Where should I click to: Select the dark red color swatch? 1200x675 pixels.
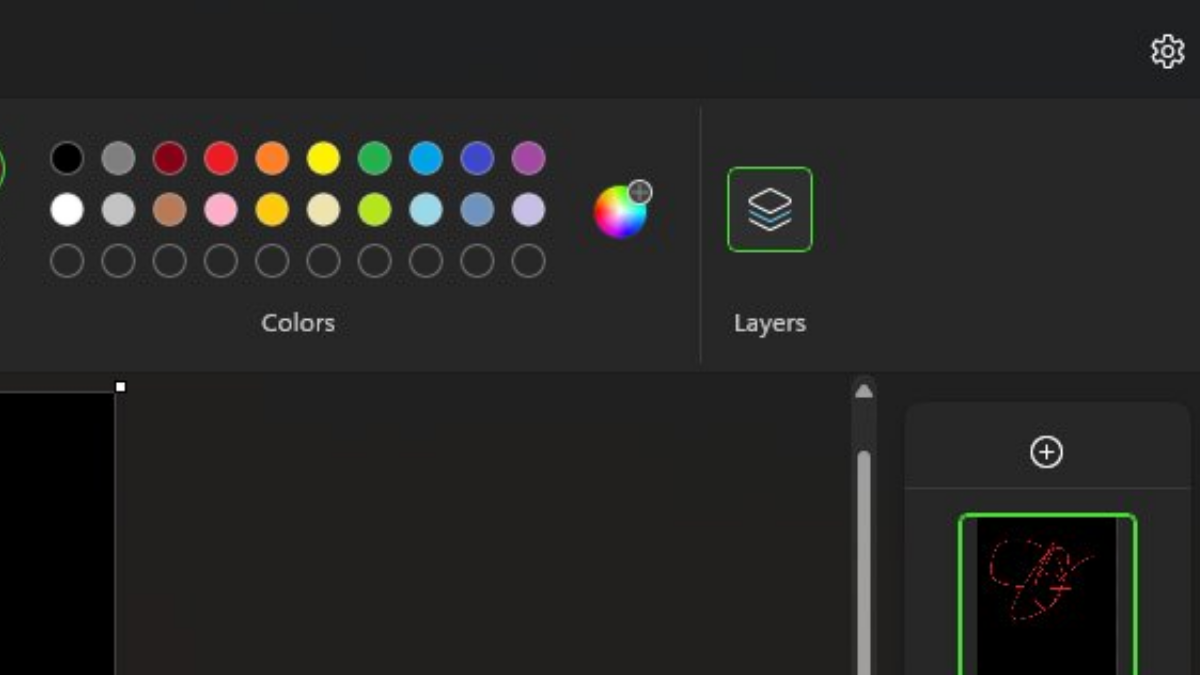pos(169,157)
